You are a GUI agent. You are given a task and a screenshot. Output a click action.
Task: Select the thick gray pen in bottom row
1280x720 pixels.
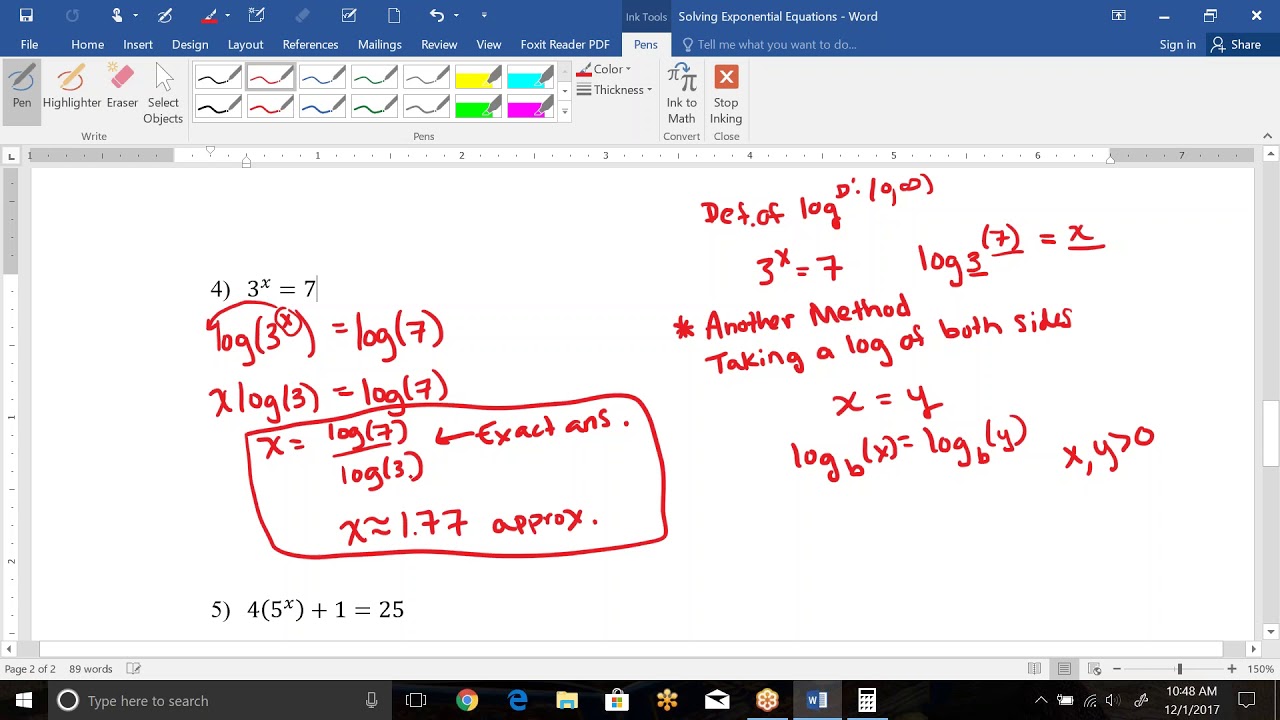click(426, 107)
